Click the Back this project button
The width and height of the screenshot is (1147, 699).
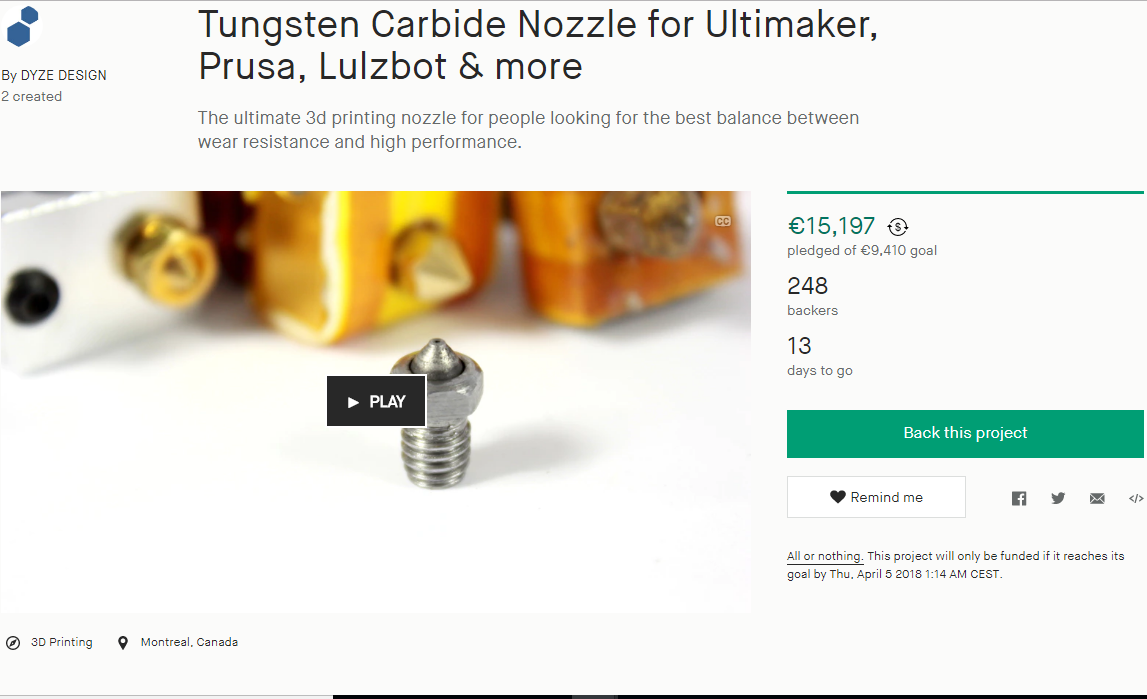coord(965,434)
